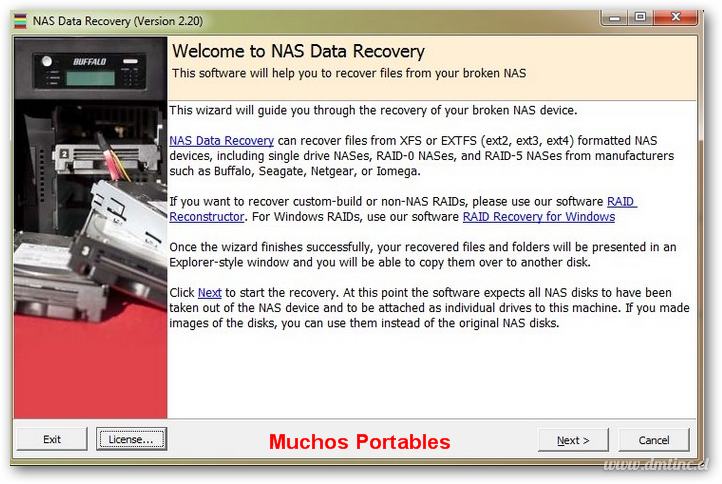The height and width of the screenshot is (484, 722).
Task: Click the 'This software will help you' subtitle
Action: [x=349, y=73]
